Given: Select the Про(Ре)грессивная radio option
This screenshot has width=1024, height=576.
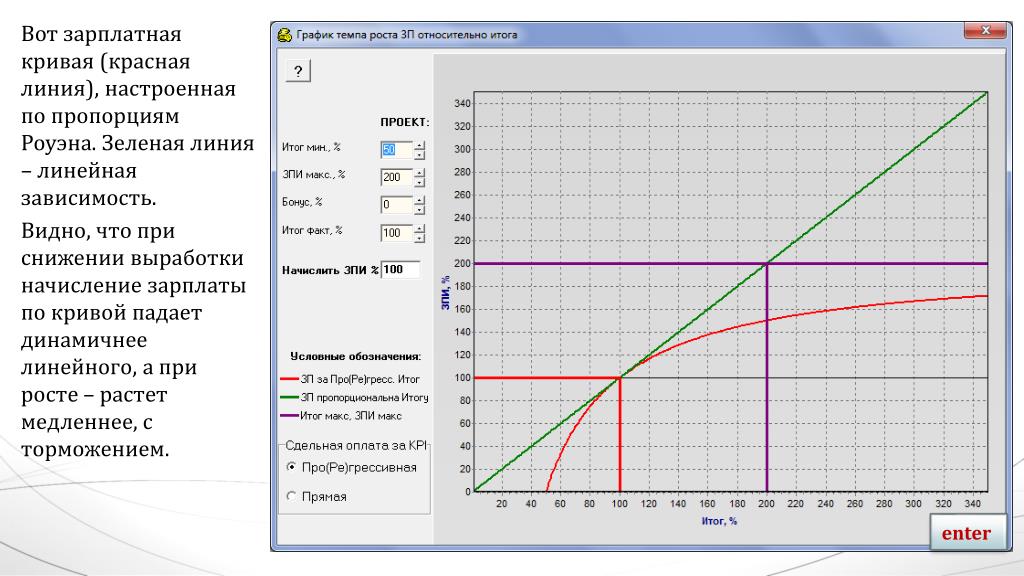Looking at the screenshot, I should pyautogui.click(x=292, y=467).
